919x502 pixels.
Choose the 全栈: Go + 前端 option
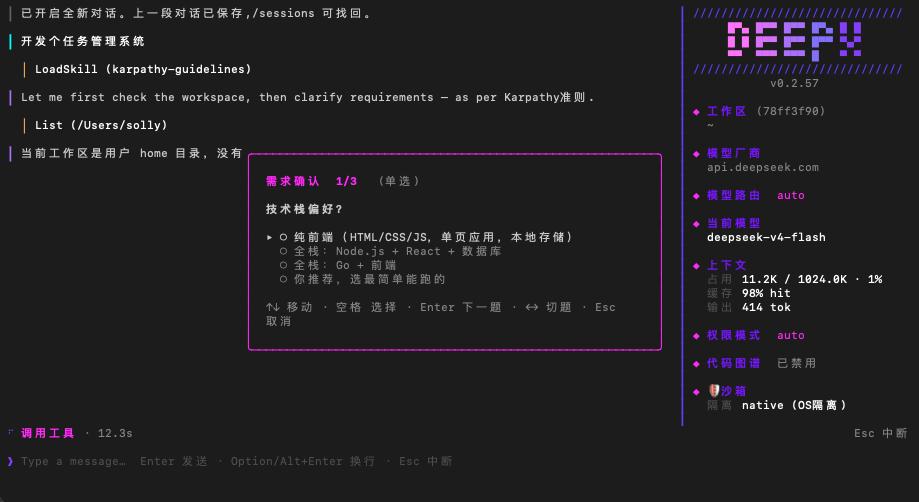[283, 265]
